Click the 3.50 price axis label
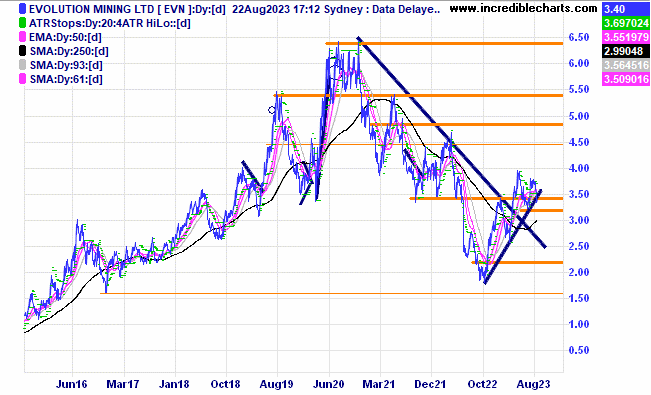 tap(579, 194)
